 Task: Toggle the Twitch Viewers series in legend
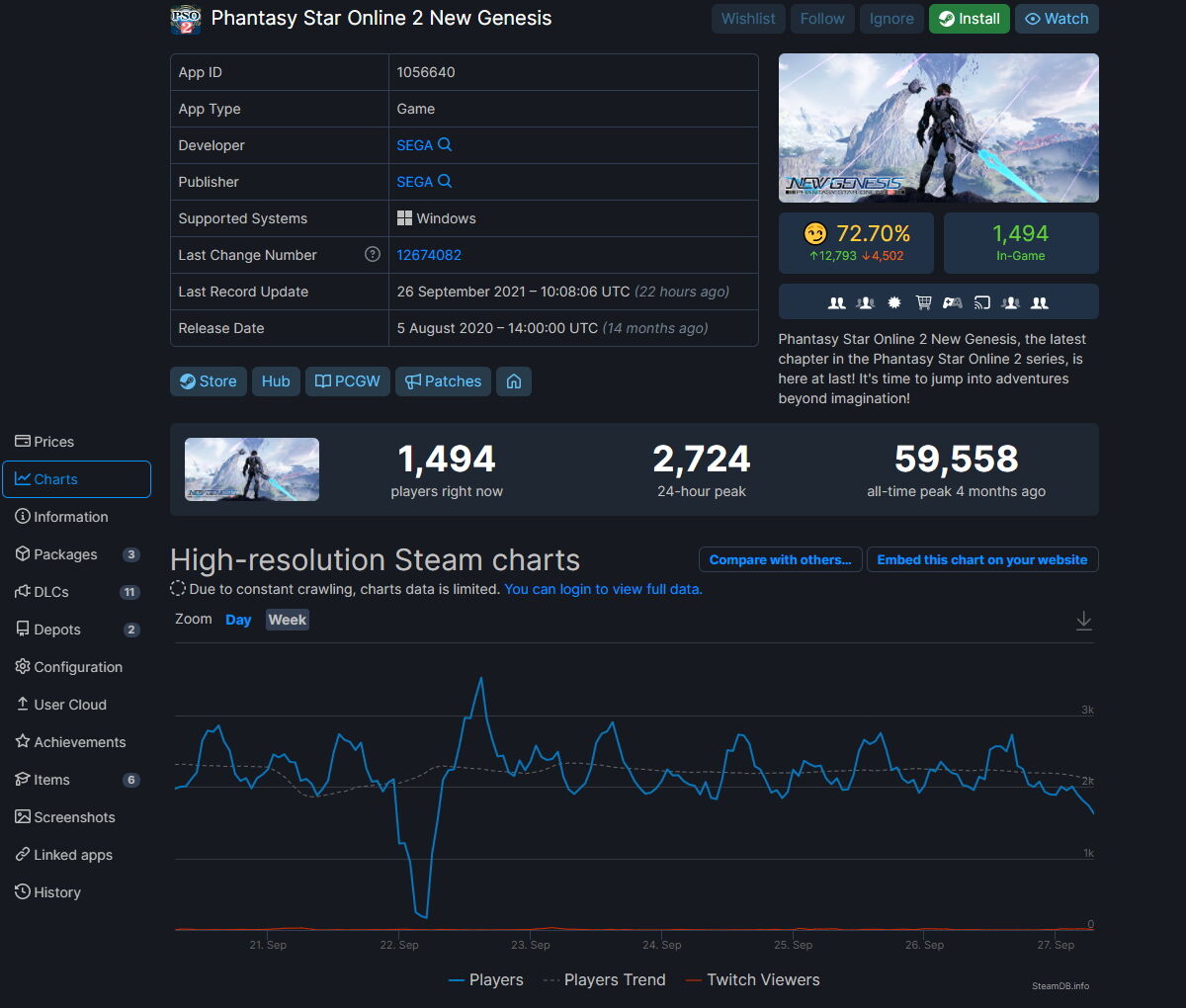point(752,980)
